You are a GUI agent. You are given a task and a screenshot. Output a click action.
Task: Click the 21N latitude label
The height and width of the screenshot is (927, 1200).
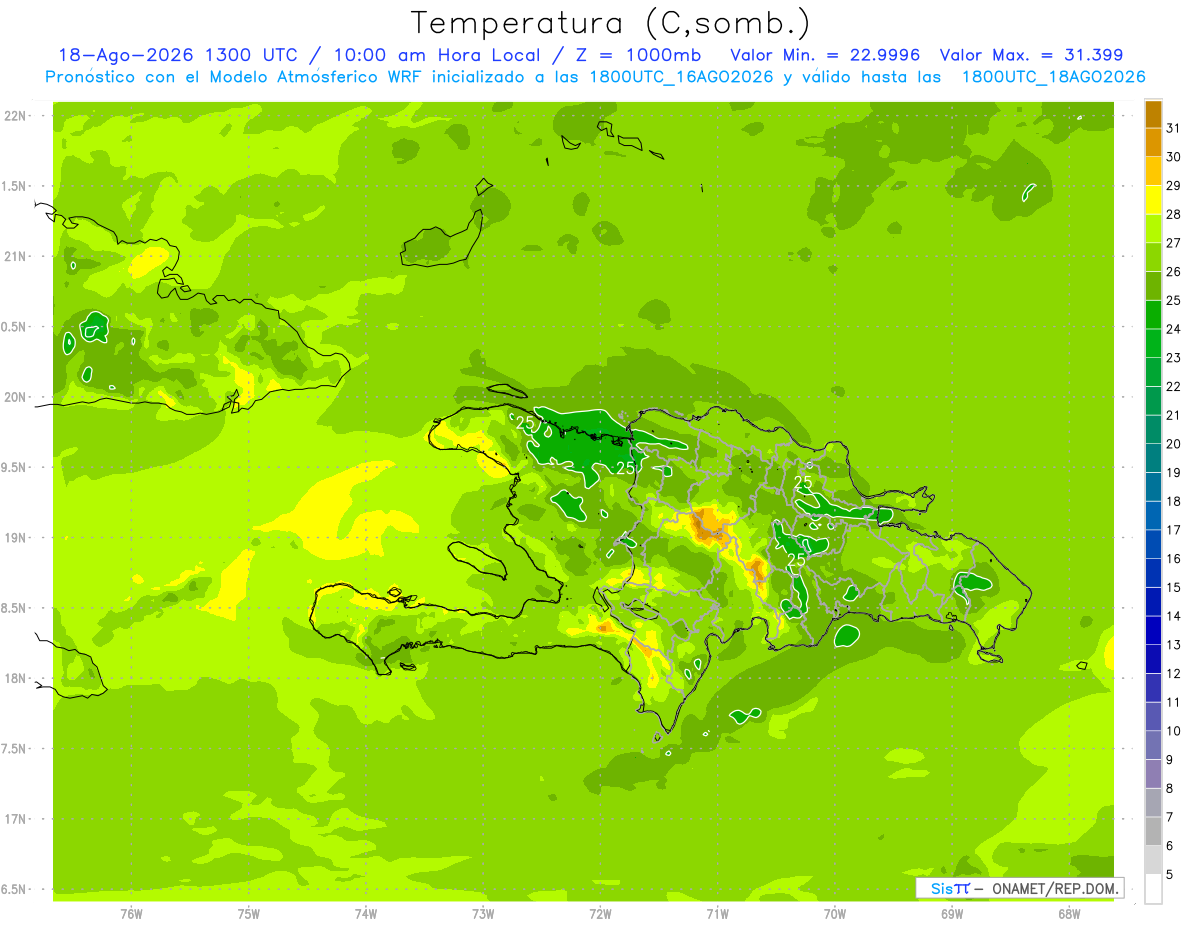15,257
